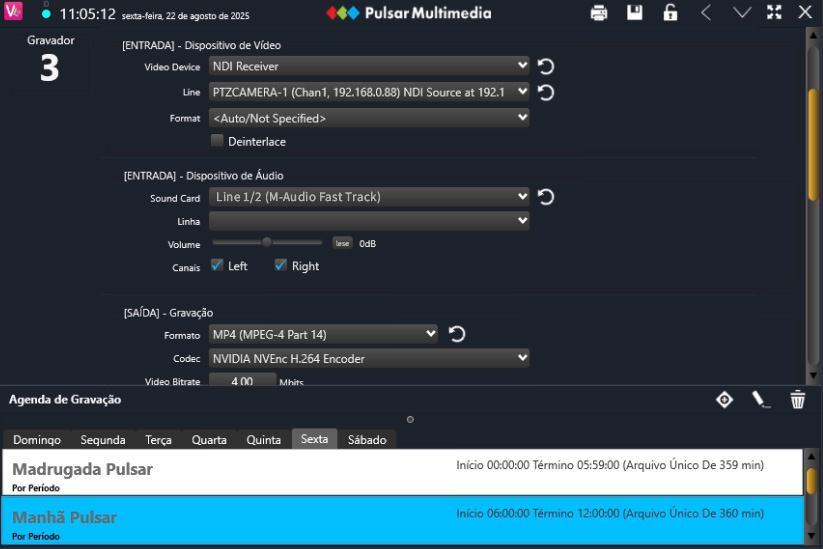Click the trash icon in Agenda de Gravação
Image resolution: width=823 pixels, height=549 pixels.
tap(797, 399)
